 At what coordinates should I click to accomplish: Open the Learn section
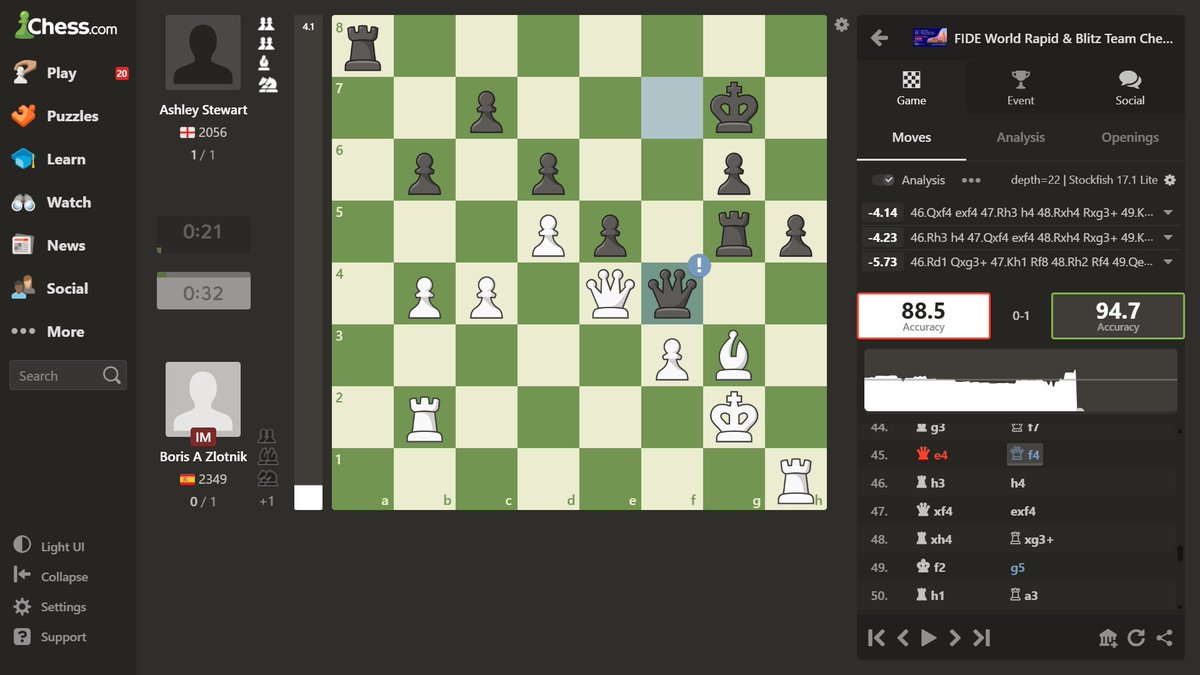(68, 159)
